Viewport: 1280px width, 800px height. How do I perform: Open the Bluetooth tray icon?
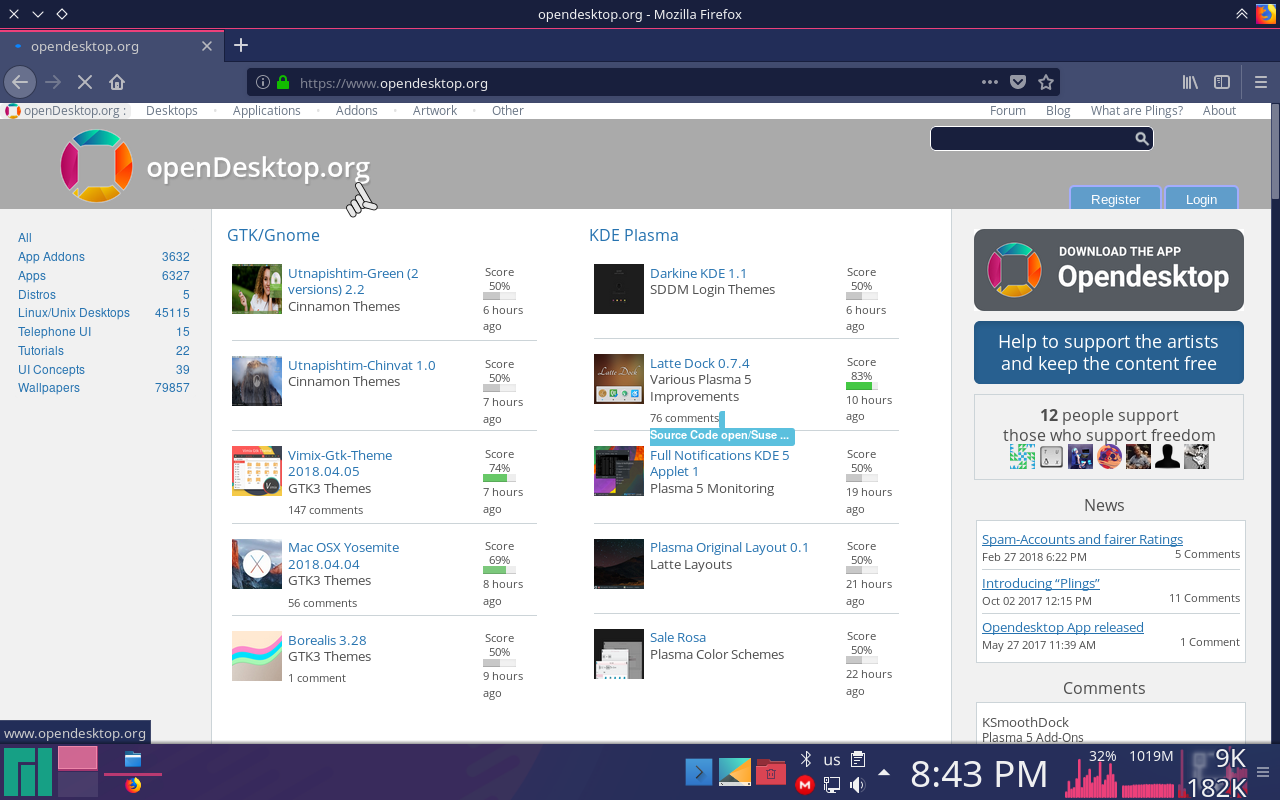click(806, 759)
